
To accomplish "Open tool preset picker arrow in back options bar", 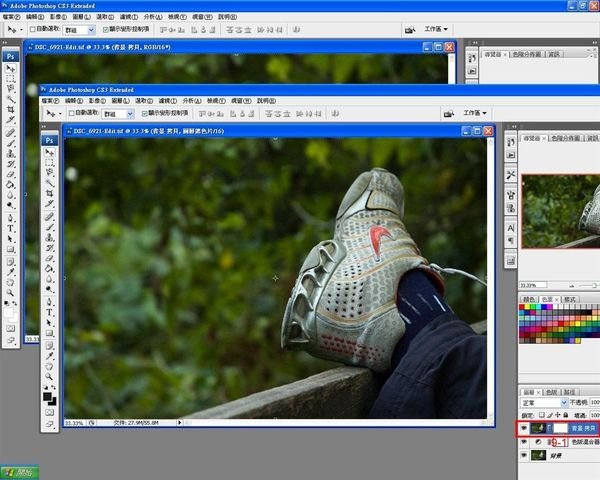I will pos(21,29).
